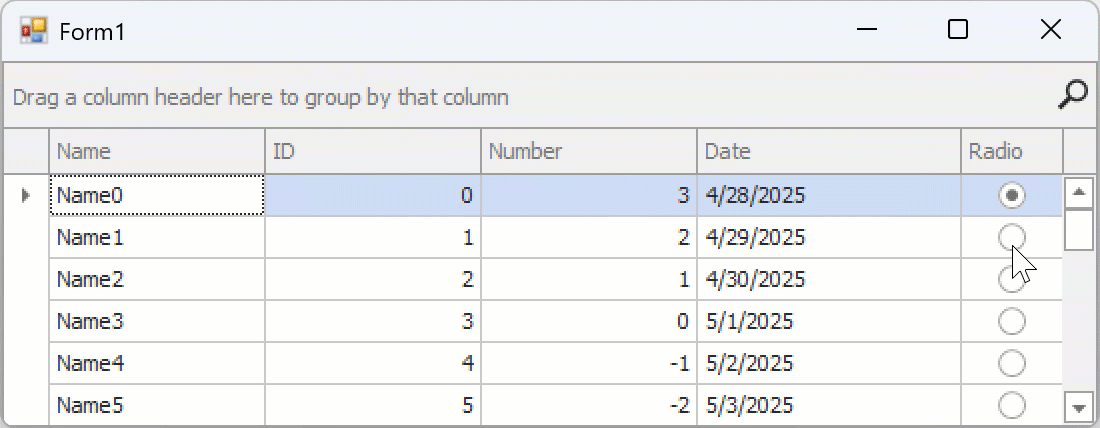Close the Form1 window
Image resolution: width=1100 pixels, height=428 pixels.
coord(1050,29)
